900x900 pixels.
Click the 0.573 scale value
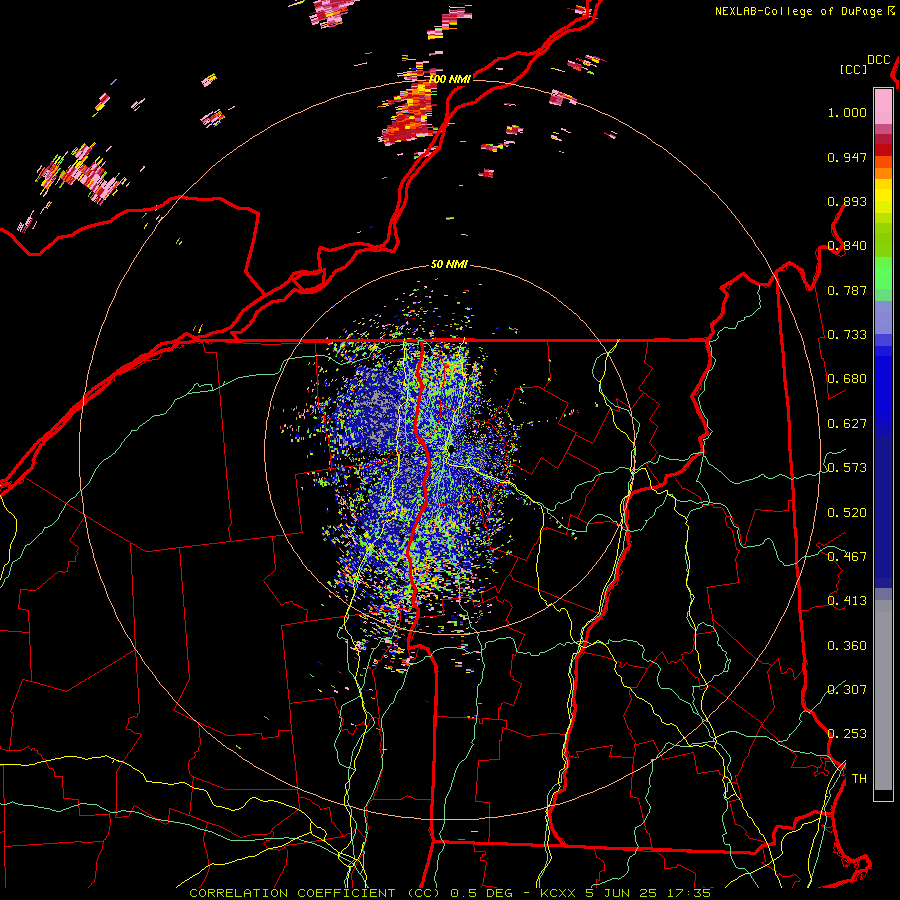click(847, 468)
